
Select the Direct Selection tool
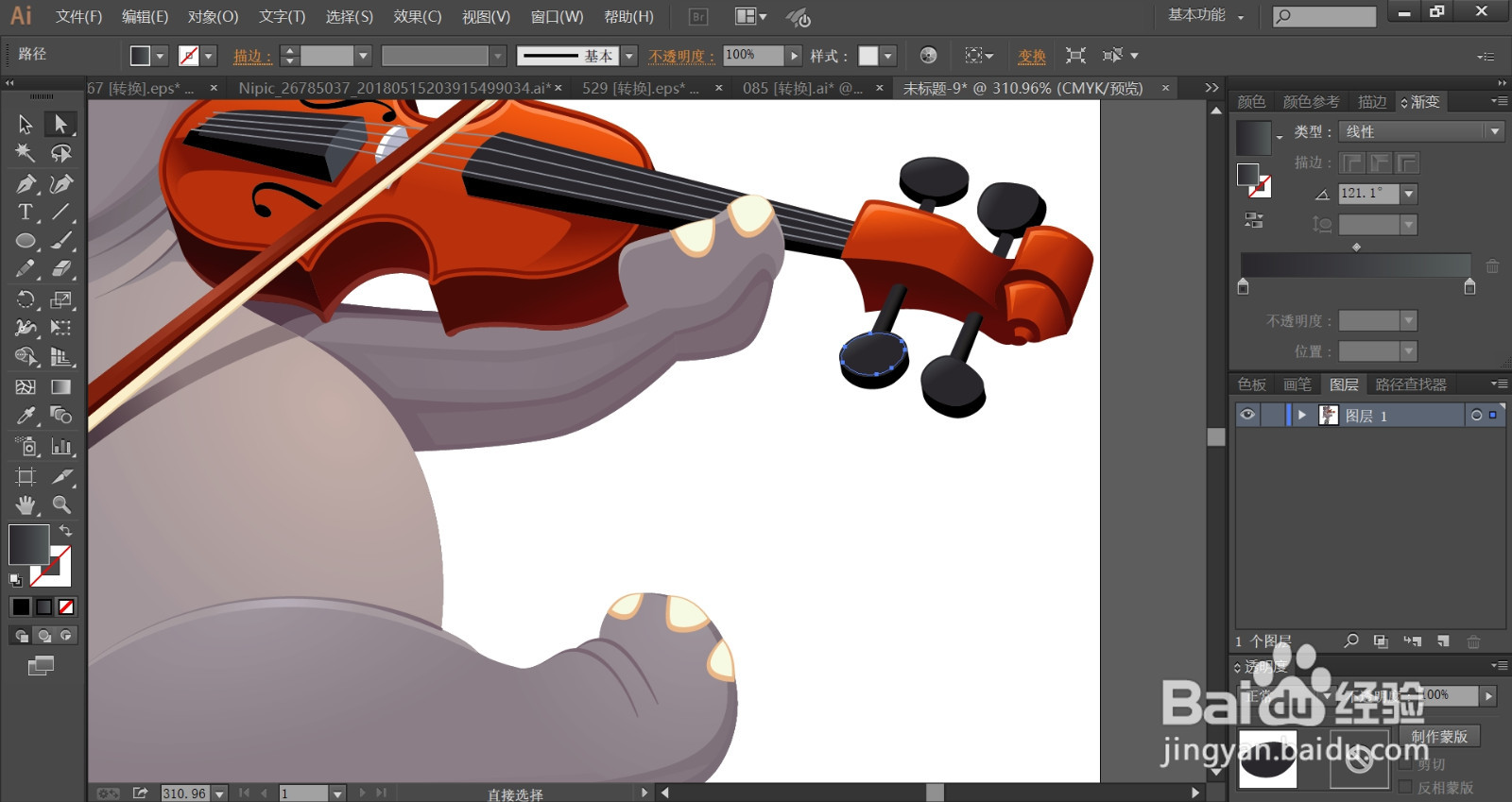[x=60, y=124]
